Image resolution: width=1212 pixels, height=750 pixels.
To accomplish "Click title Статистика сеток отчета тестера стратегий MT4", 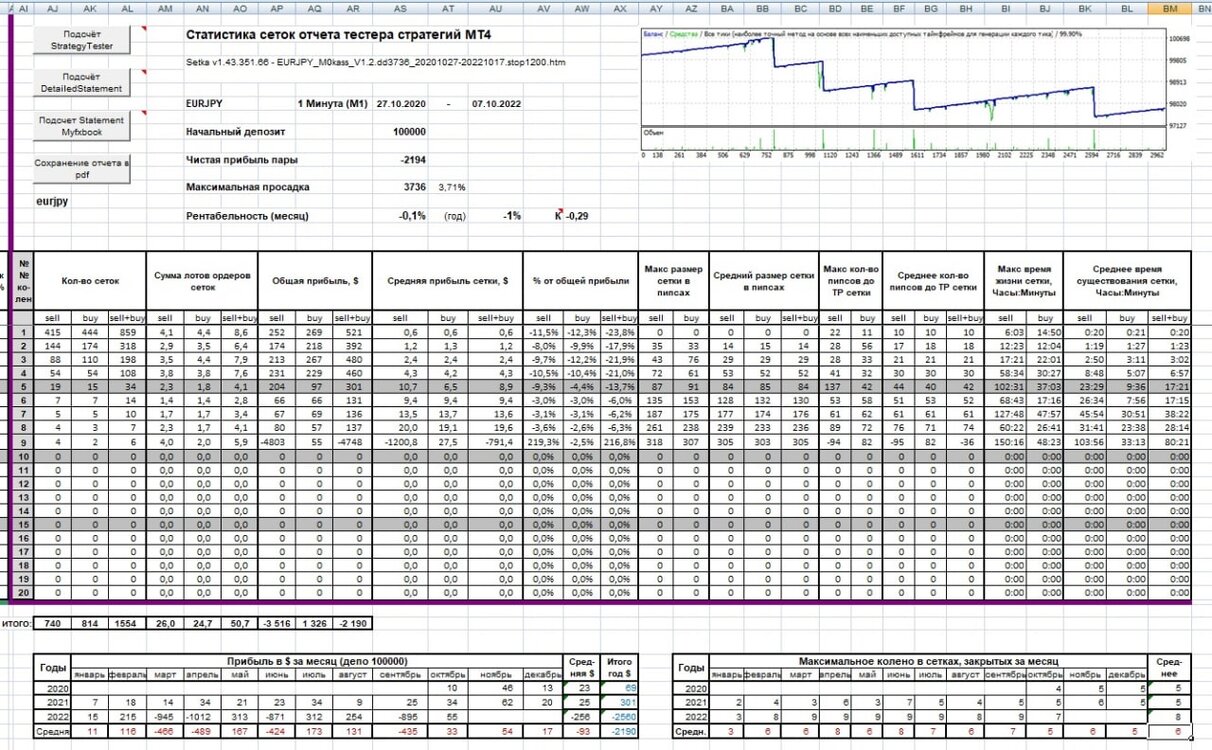I will click(x=340, y=35).
